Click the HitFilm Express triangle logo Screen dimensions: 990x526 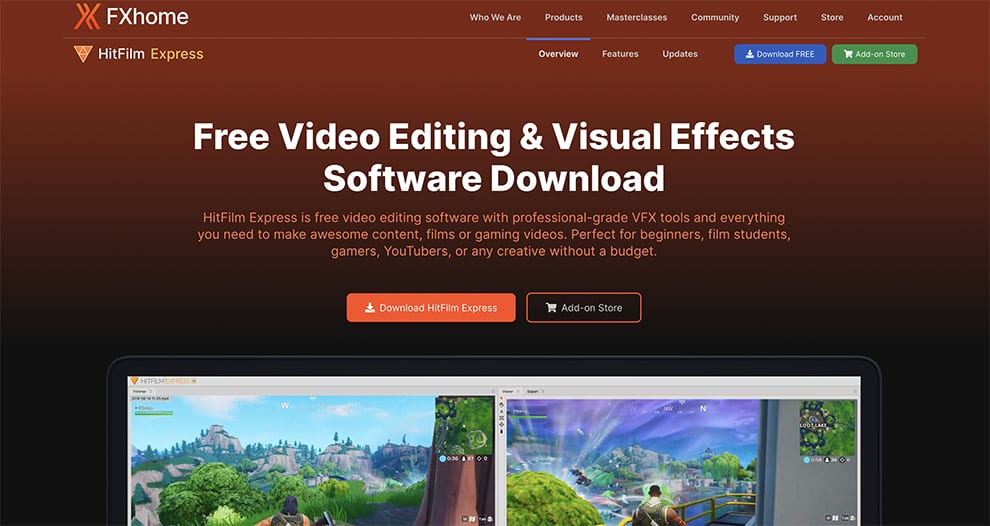pos(83,54)
